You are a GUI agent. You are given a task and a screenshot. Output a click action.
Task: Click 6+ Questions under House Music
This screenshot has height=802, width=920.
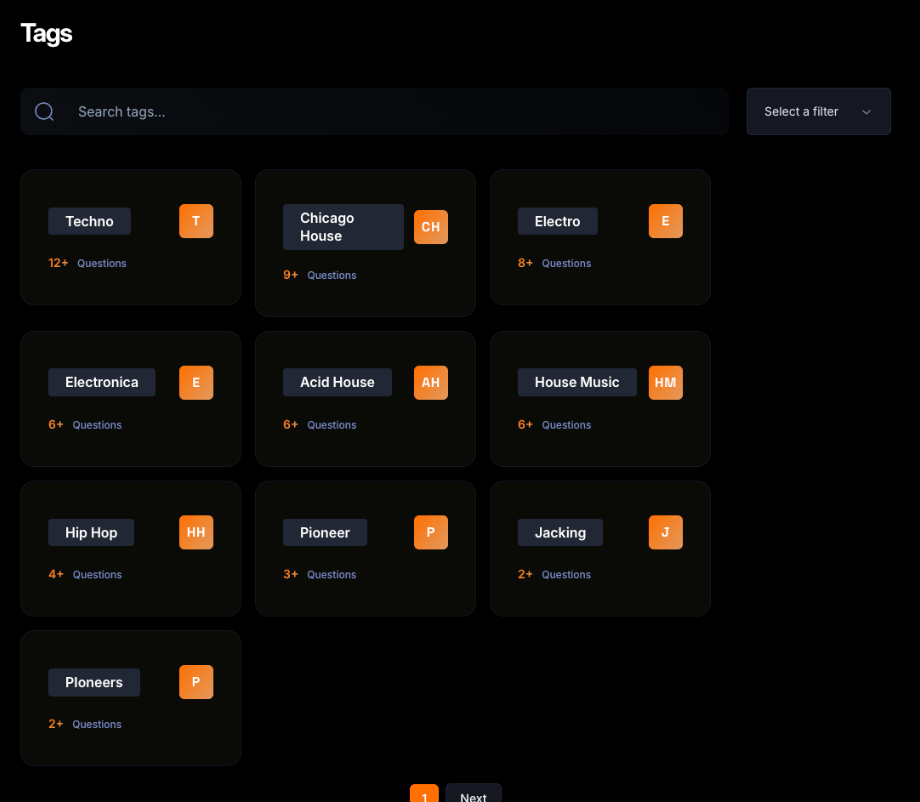point(554,425)
